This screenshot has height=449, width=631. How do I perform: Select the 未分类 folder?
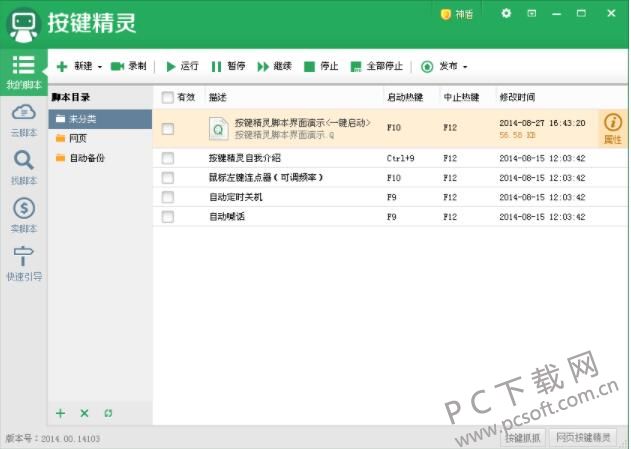click(100, 119)
